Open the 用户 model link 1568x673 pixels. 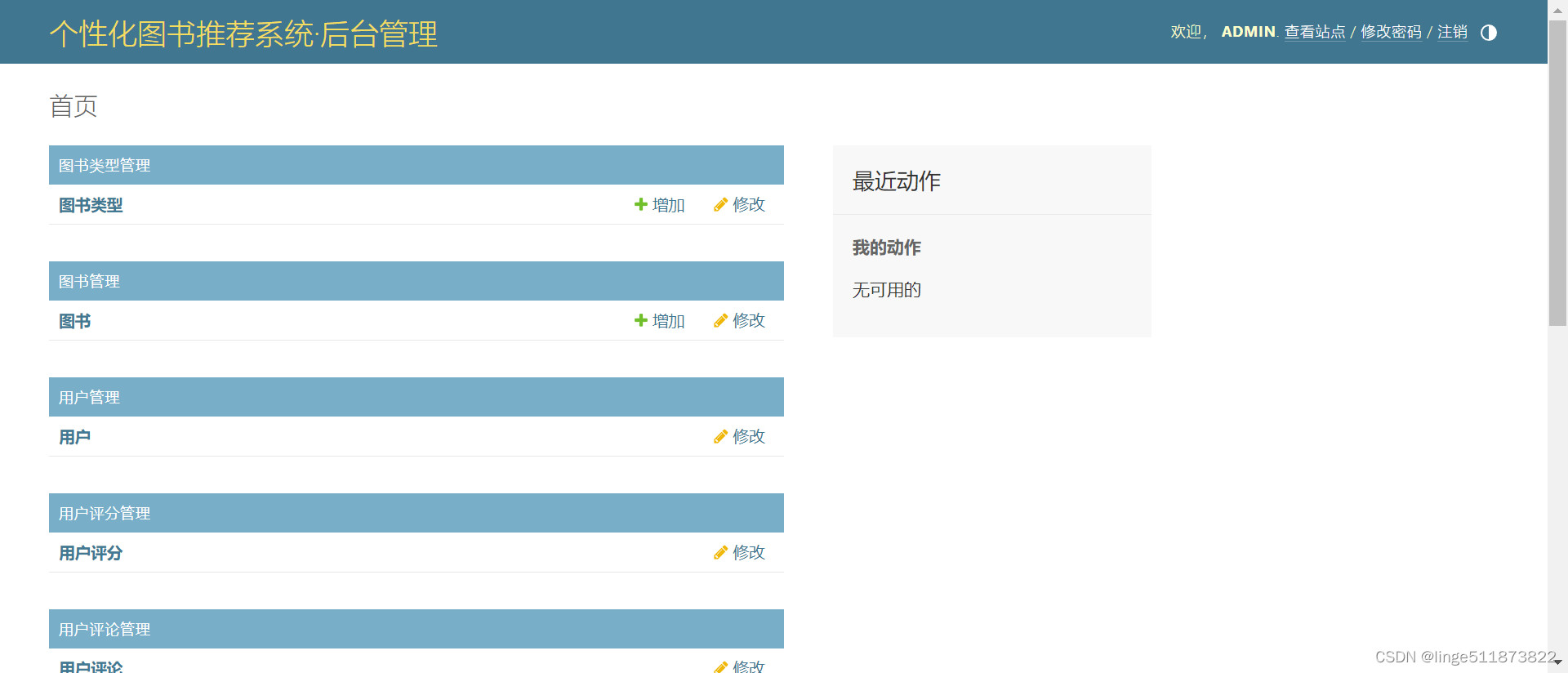tap(74, 437)
